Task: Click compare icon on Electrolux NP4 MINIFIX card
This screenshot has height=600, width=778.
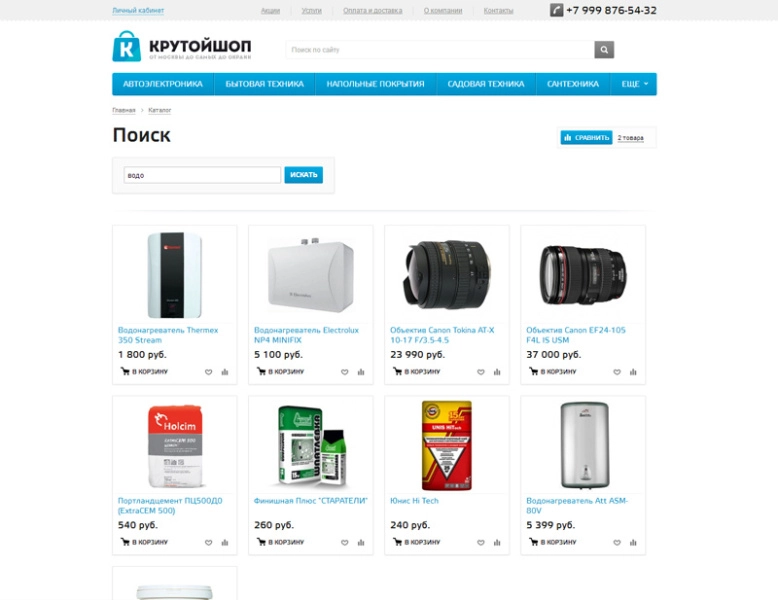Action: pyautogui.click(x=361, y=372)
